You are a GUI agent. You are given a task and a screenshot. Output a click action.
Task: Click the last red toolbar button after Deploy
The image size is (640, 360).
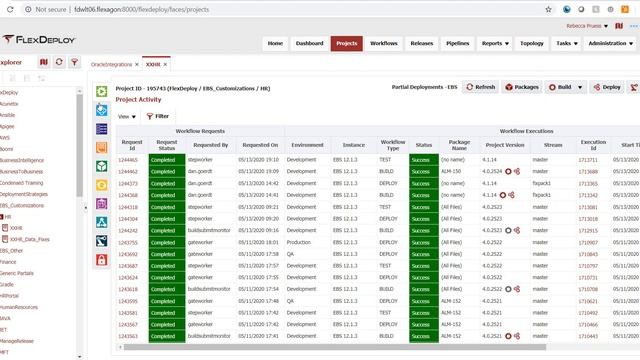coord(634,87)
